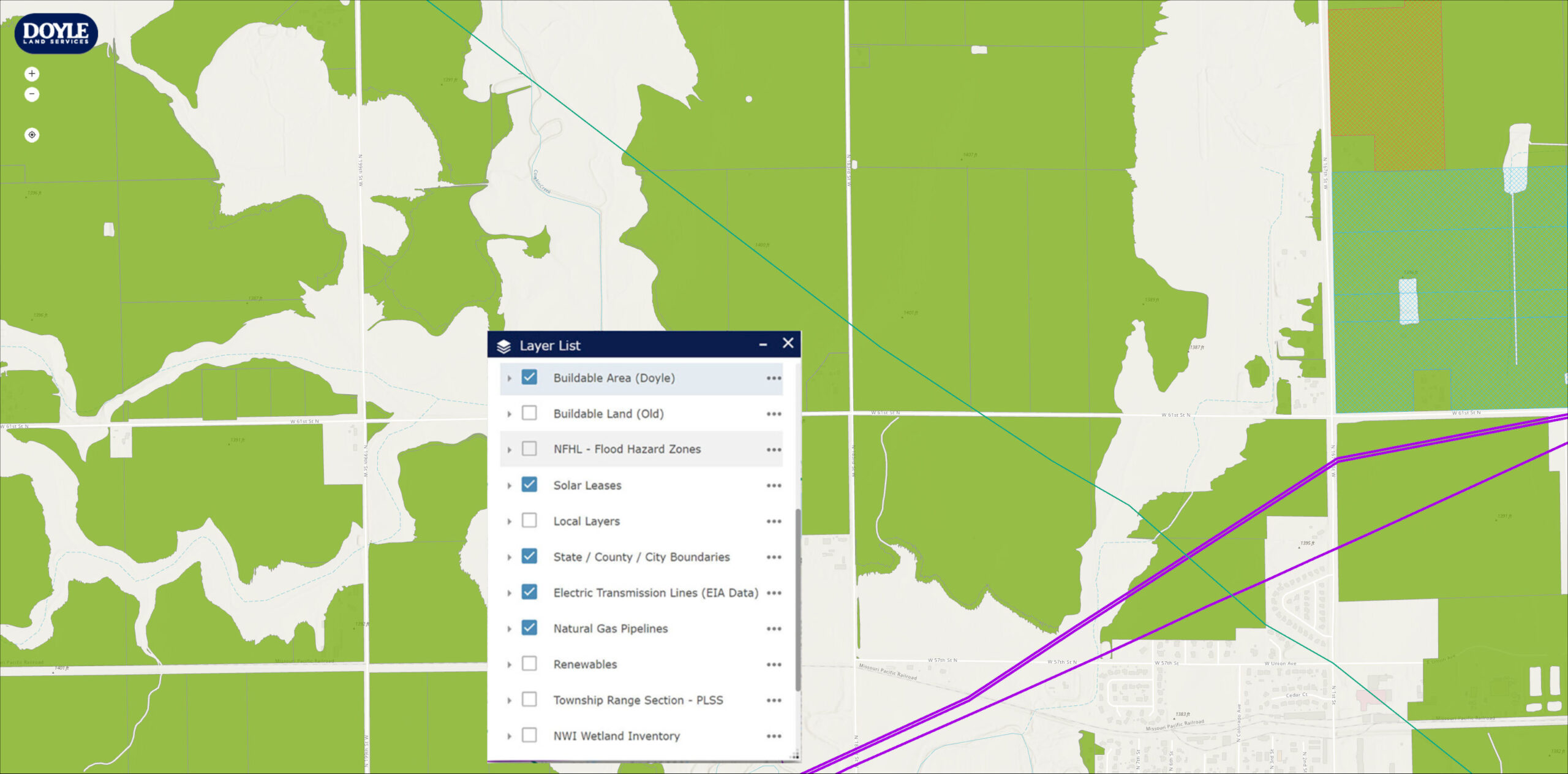Minimize the Layer List panel
The width and height of the screenshot is (1568, 774).
(x=763, y=344)
